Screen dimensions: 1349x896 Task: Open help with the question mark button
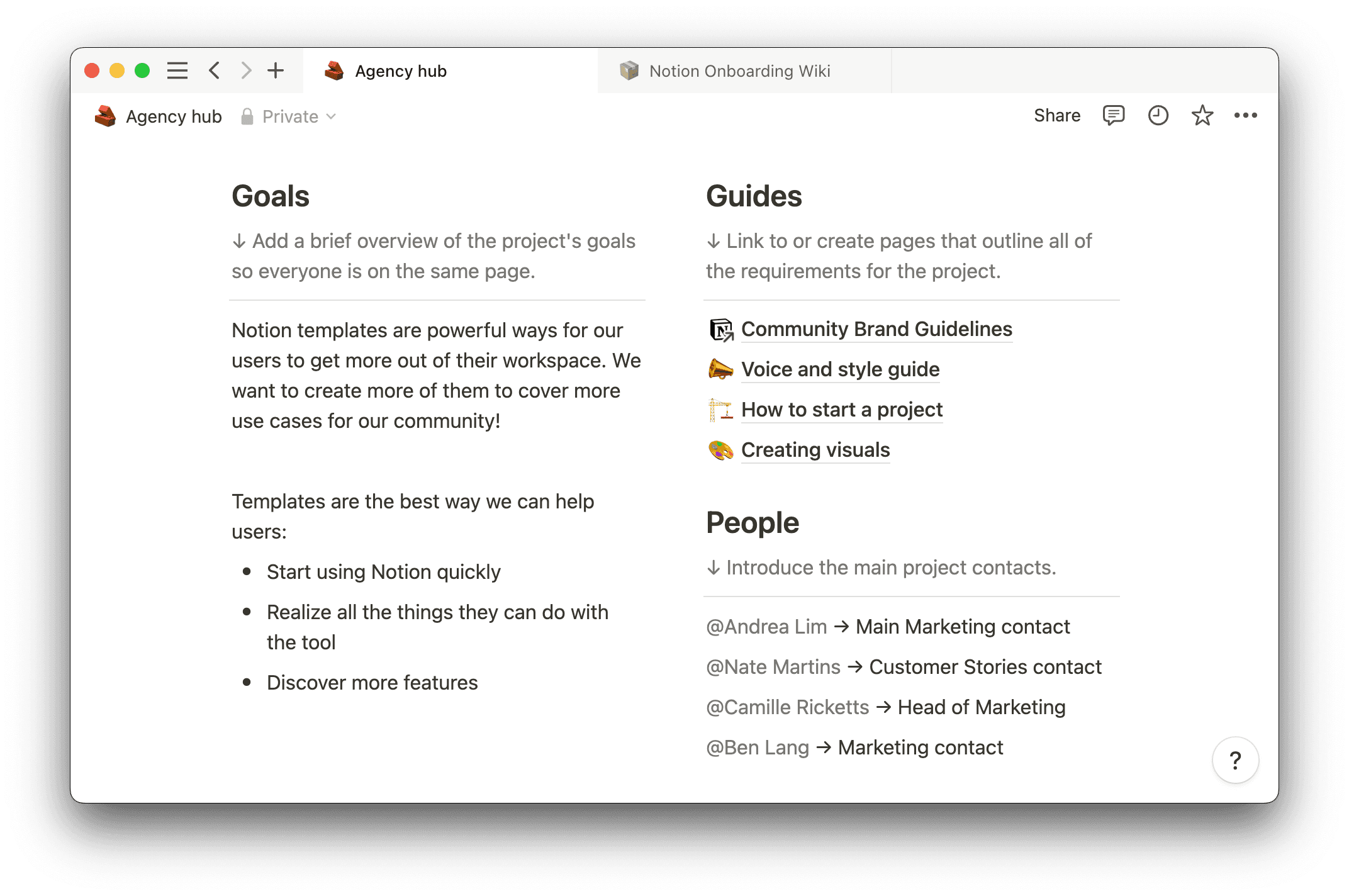pyautogui.click(x=1235, y=760)
